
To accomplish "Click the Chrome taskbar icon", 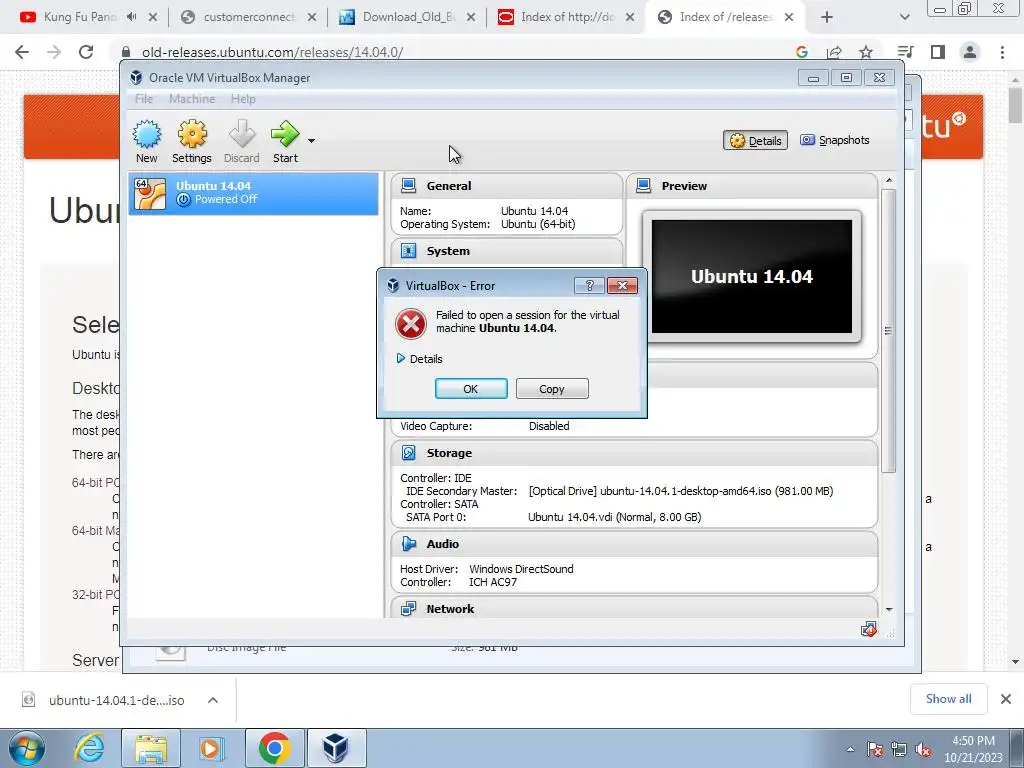I will tap(274, 748).
